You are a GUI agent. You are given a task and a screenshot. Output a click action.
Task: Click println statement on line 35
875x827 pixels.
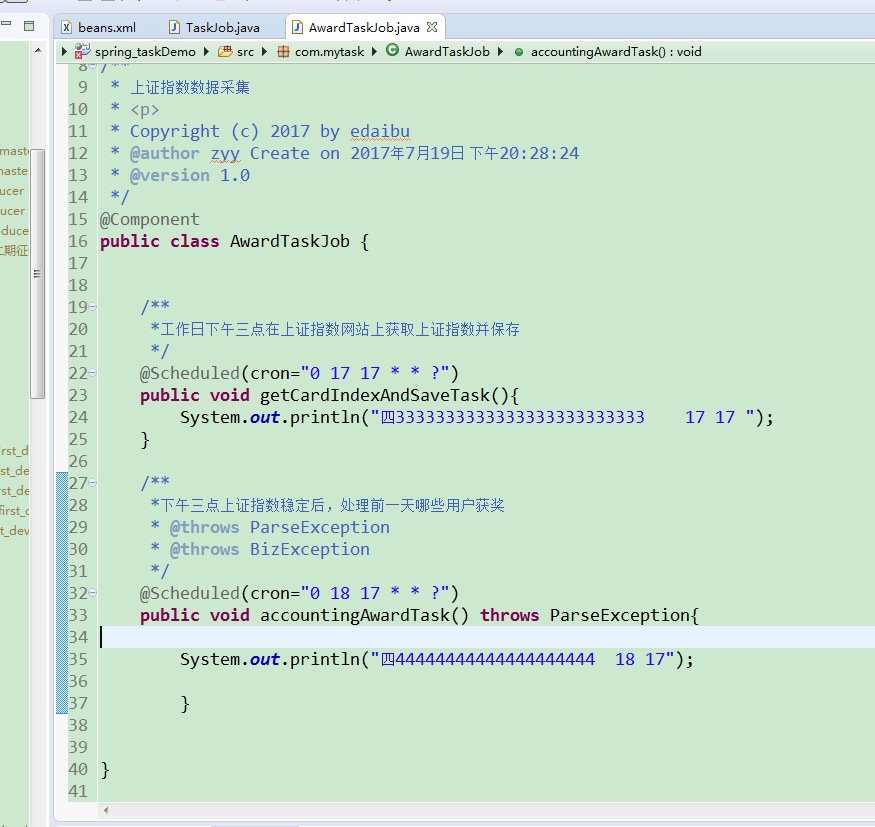coord(437,659)
